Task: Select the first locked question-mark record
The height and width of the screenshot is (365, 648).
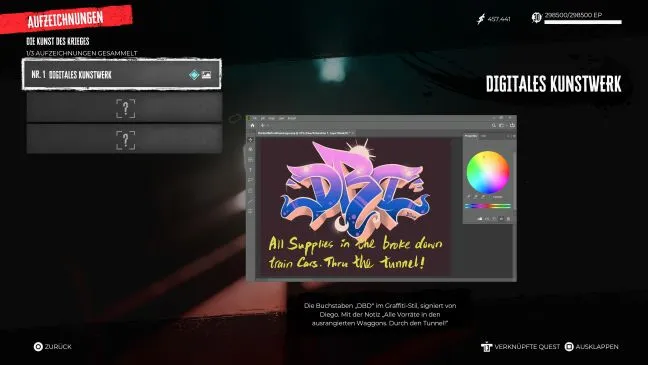Action: 124,108
